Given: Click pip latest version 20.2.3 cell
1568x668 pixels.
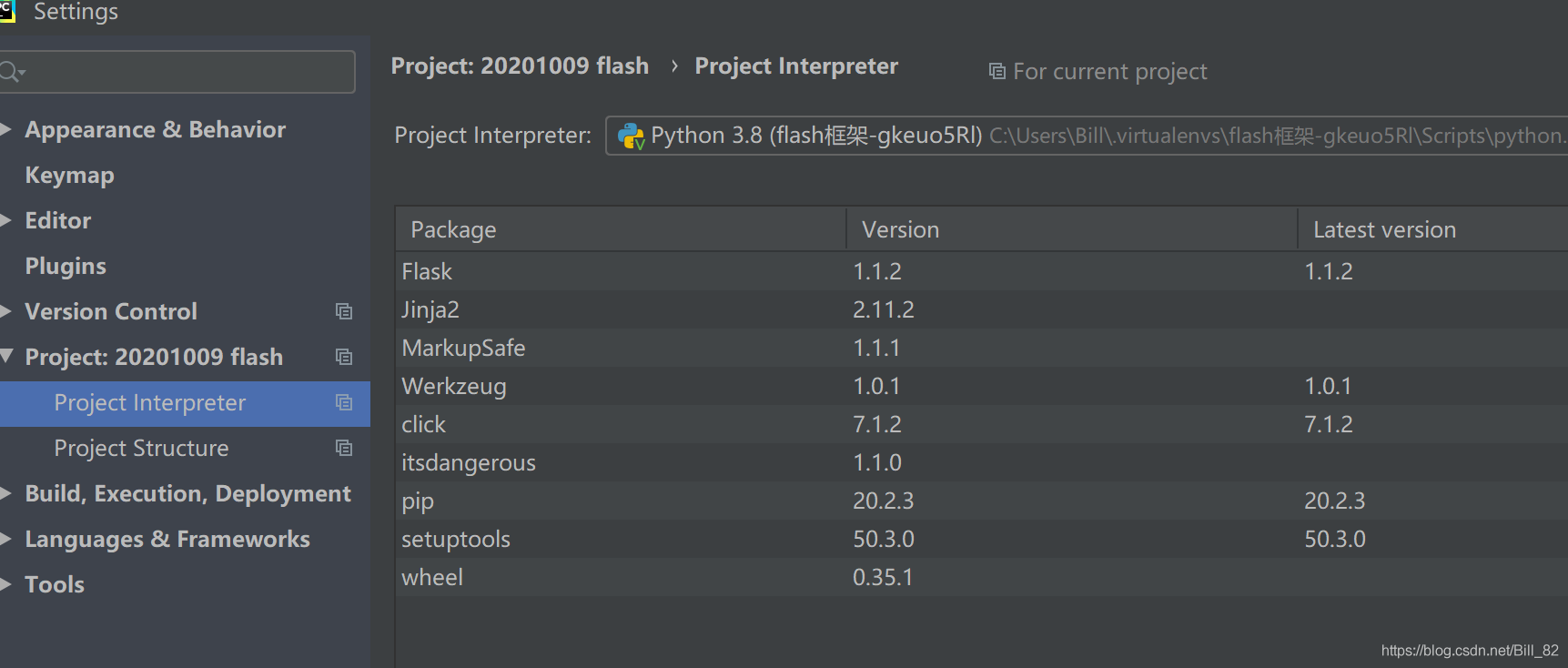Looking at the screenshot, I should 1335,501.
